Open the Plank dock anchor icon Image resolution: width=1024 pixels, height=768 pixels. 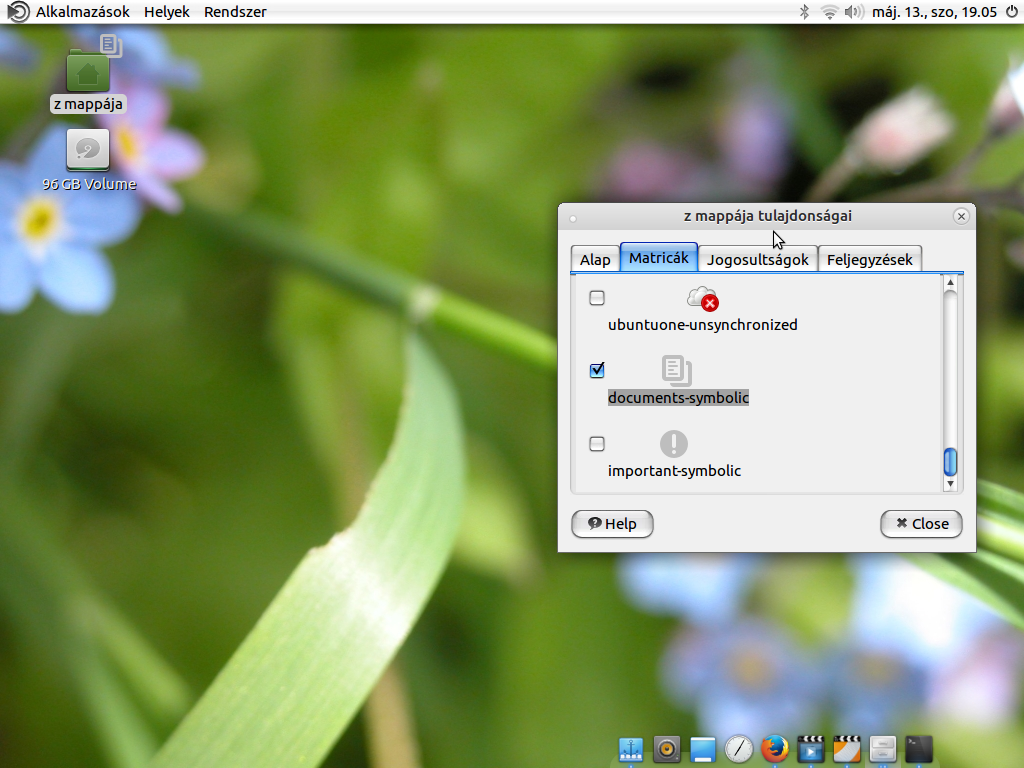click(x=631, y=749)
